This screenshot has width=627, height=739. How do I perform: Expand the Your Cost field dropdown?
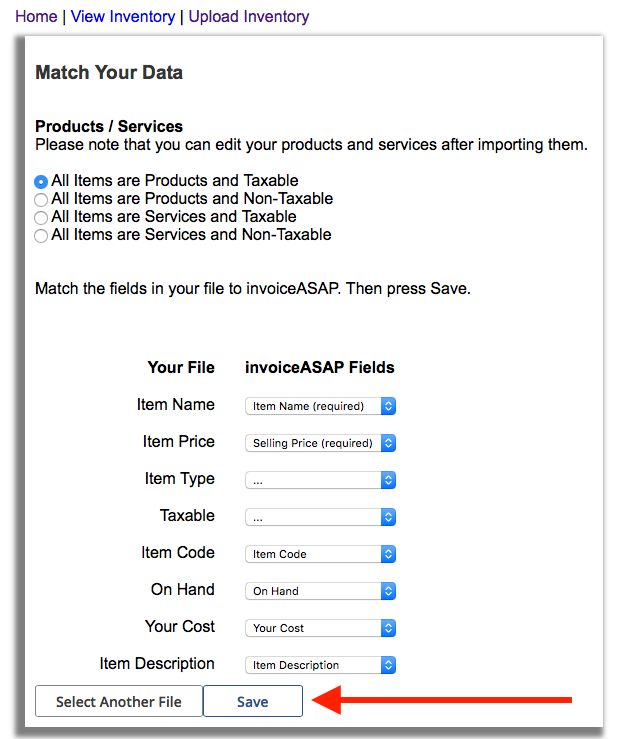(x=320, y=628)
